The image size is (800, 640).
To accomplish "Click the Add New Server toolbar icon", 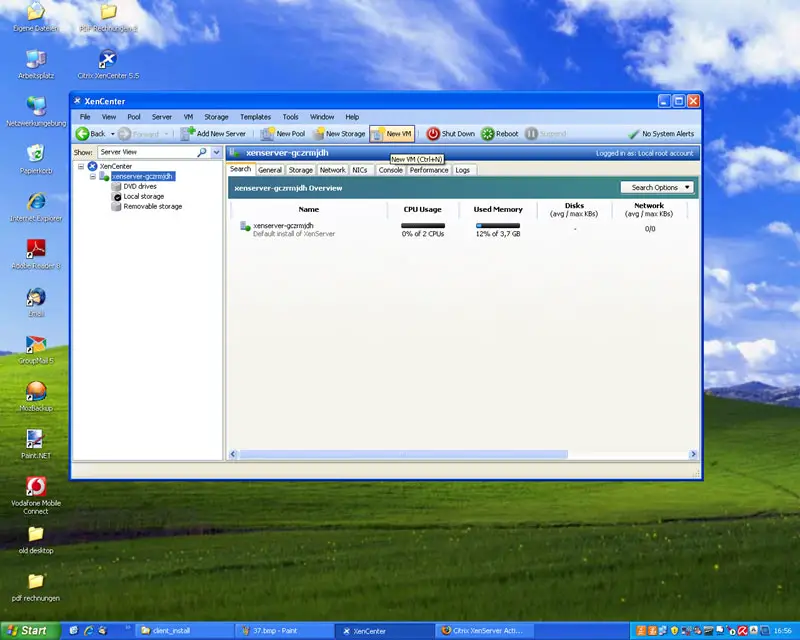I will (188, 134).
